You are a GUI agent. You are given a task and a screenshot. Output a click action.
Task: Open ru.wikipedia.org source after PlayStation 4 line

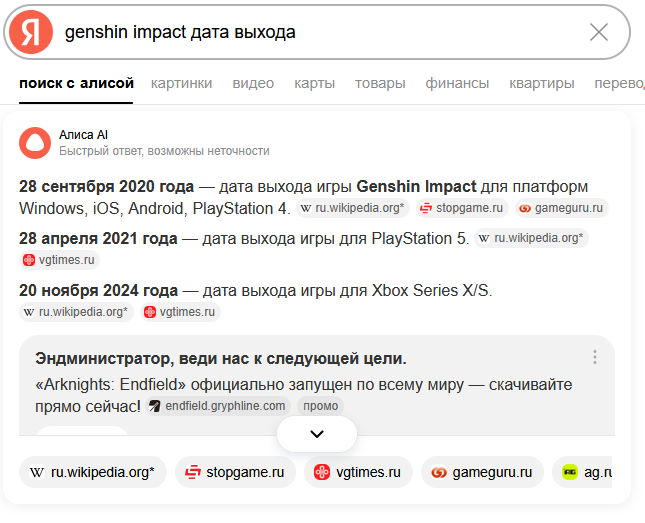point(353,208)
